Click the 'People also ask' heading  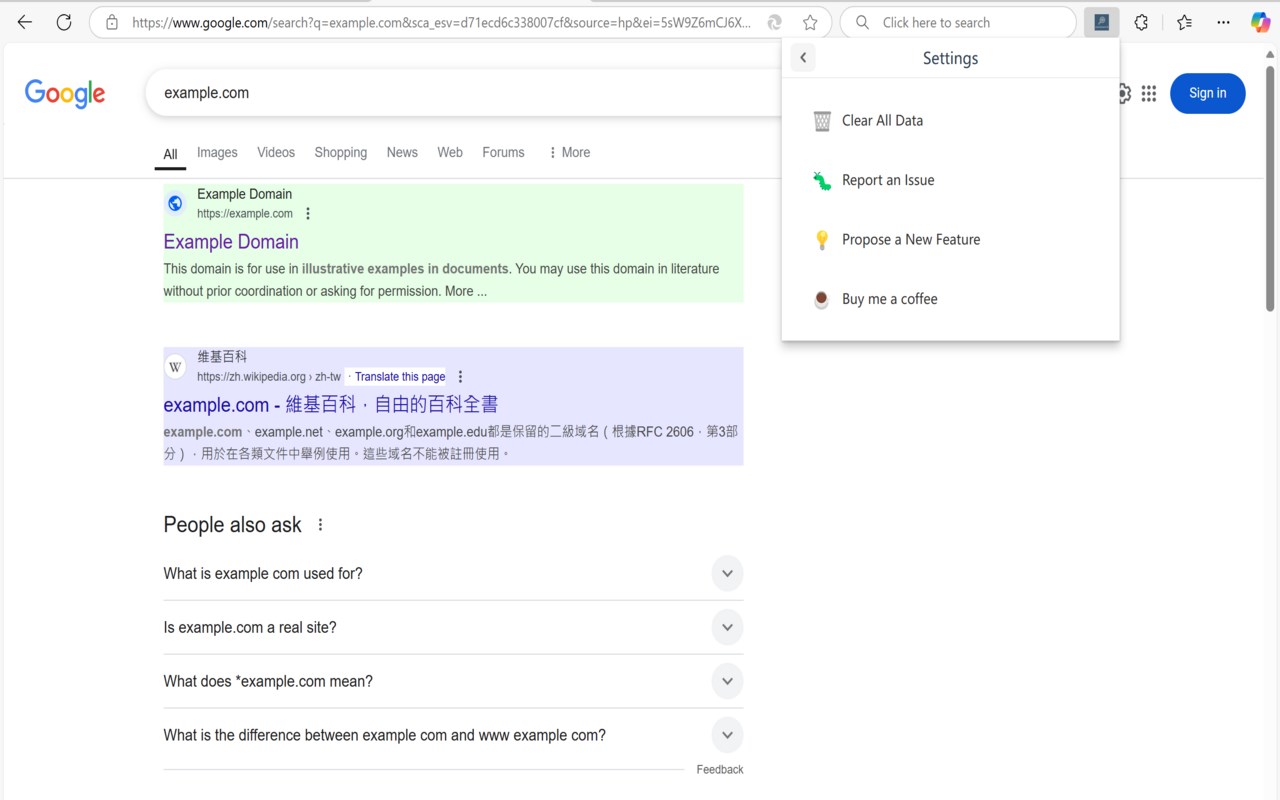(232, 525)
